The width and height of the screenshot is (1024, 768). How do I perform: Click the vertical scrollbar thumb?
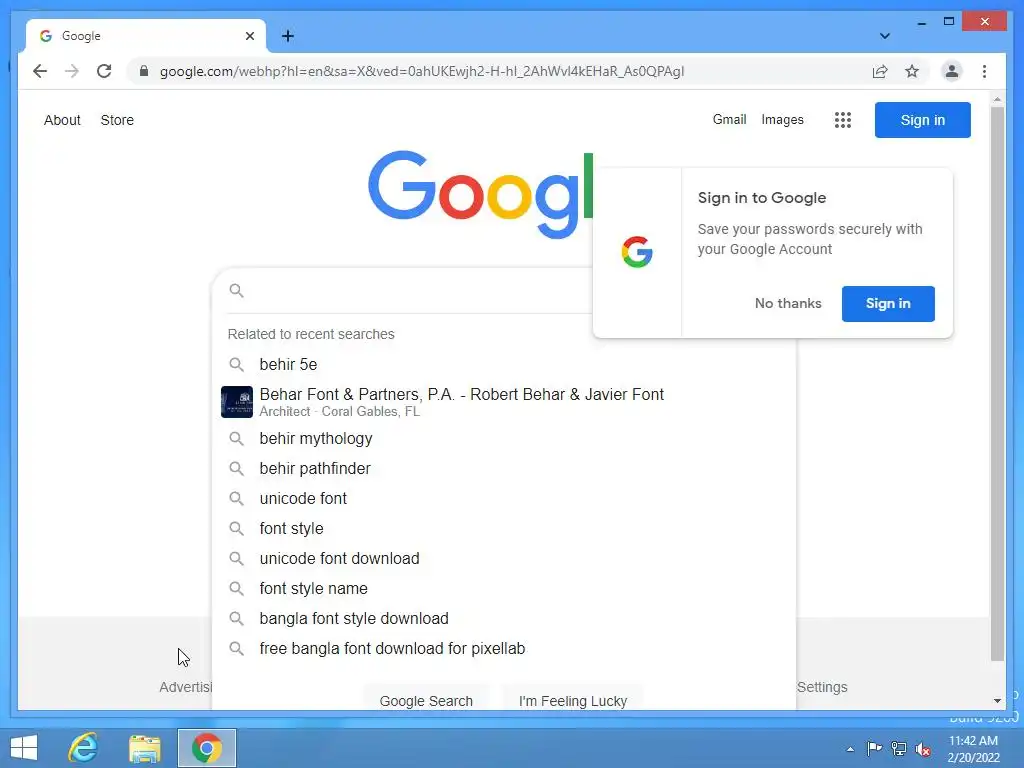click(997, 384)
